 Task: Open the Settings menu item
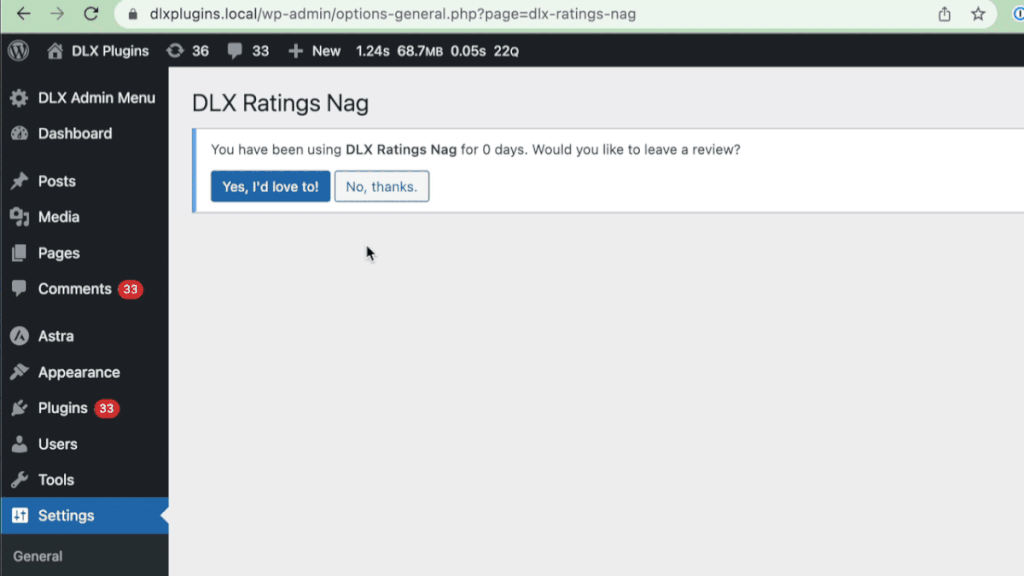click(84, 515)
